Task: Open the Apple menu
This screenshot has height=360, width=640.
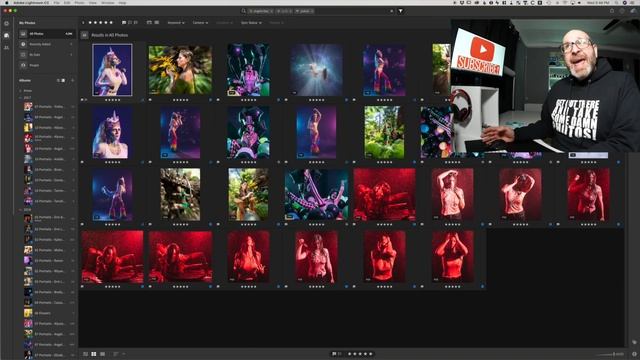Action: [x=7, y=3]
